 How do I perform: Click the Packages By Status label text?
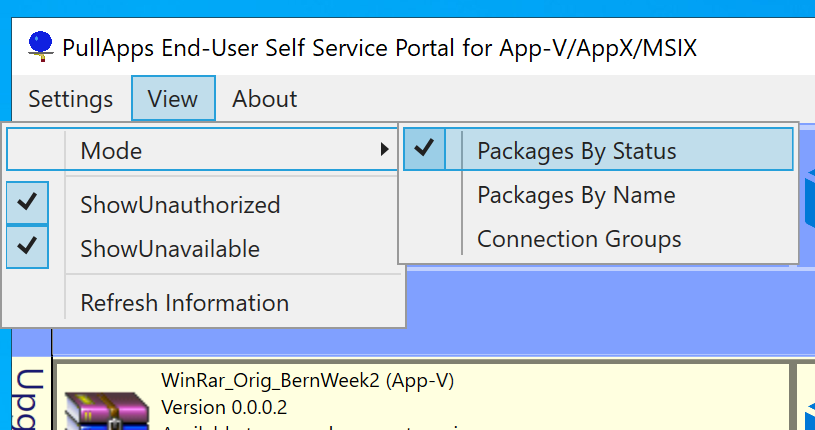click(x=577, y=151)
